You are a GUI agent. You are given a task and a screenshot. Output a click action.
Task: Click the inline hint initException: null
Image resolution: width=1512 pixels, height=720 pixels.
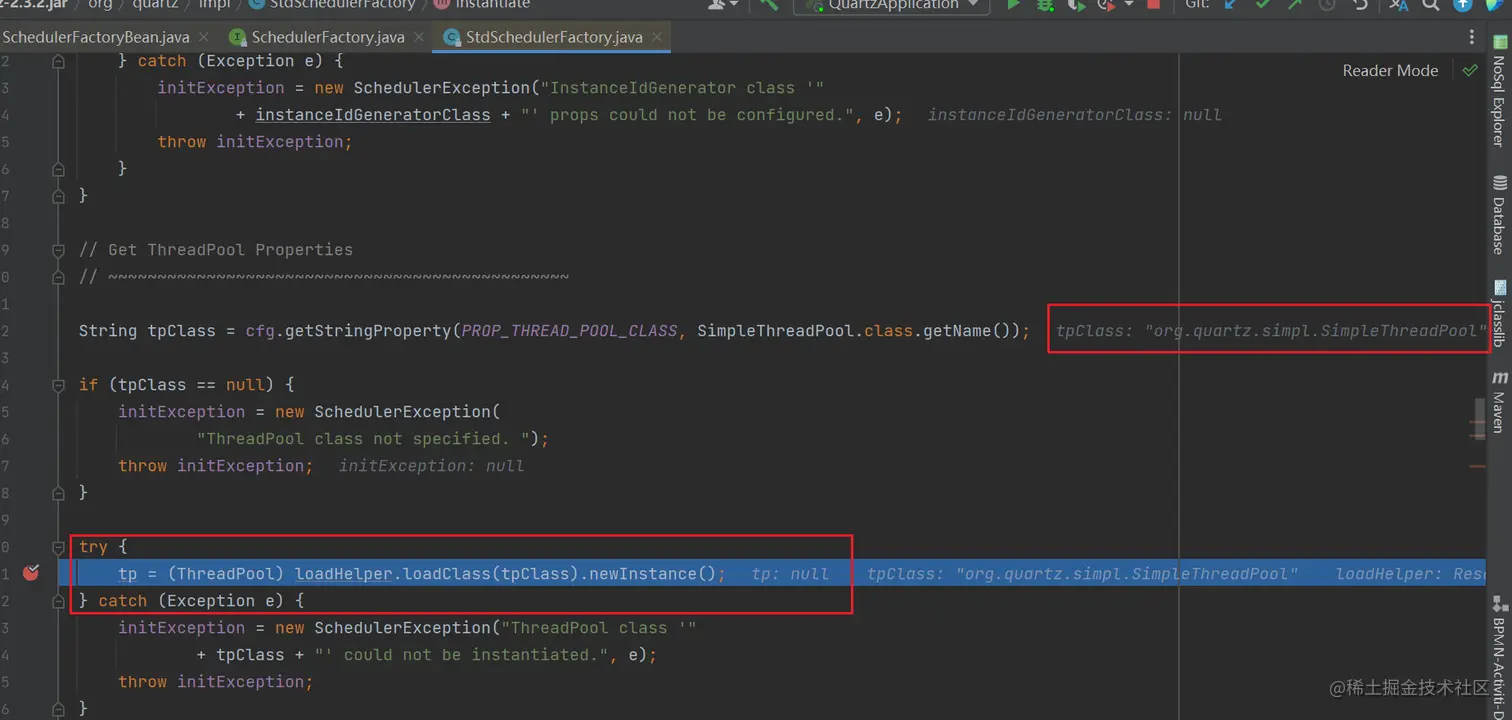pos(431,466)
